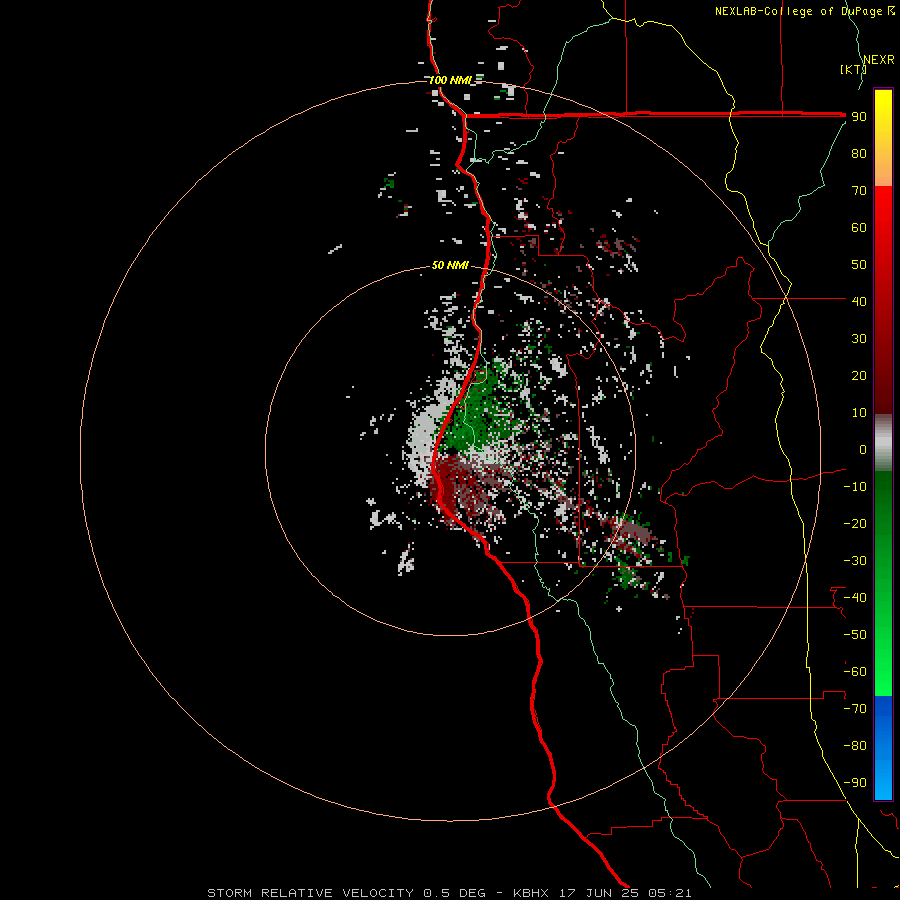Image resolution: width=900 pixels, height=900 pixels.
Task: Click the -40 value on velocity scale
Action: pyautogui.click(x=855, y=598)
